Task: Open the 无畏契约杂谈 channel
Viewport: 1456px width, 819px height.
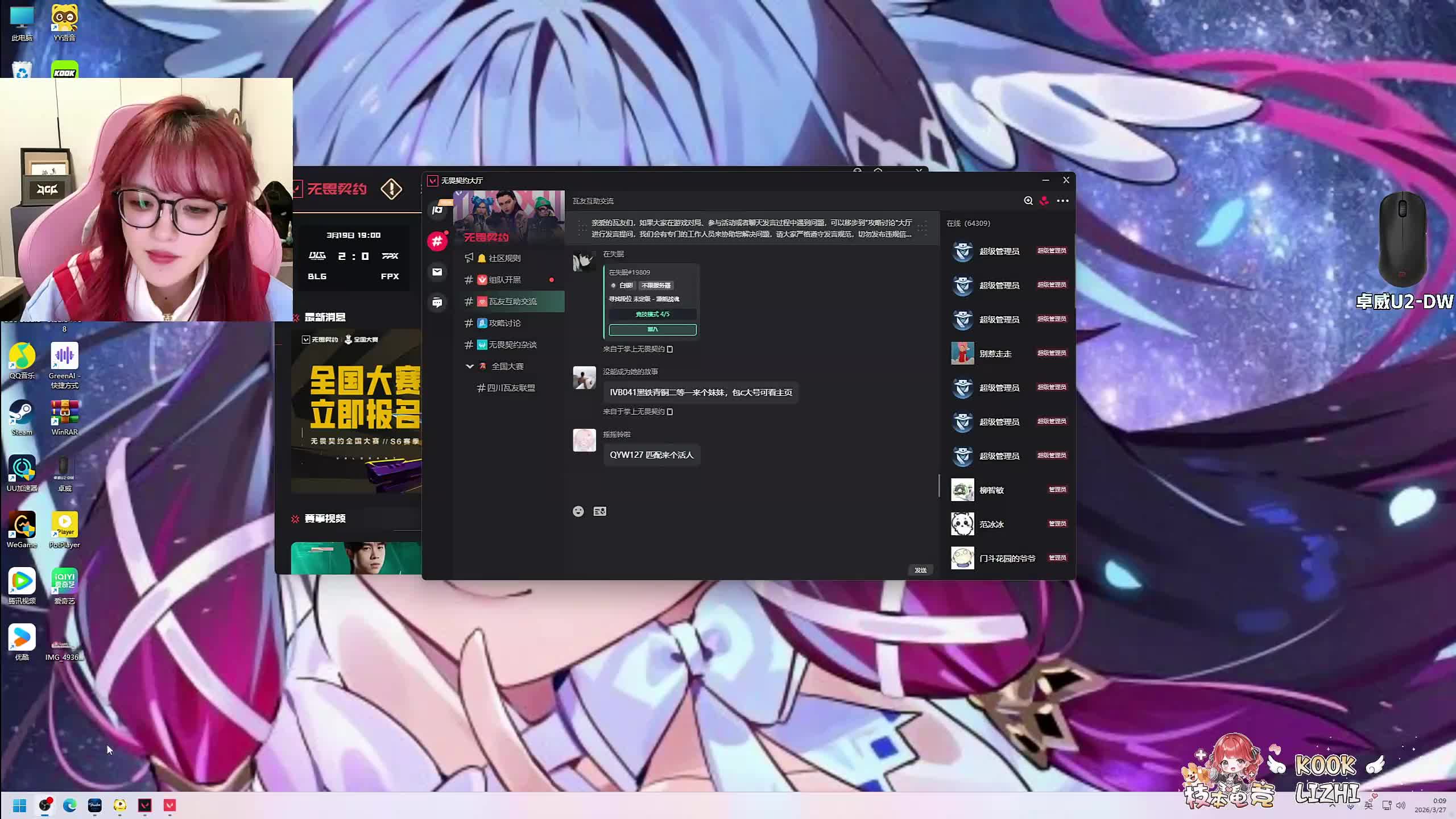Action: 512,345
